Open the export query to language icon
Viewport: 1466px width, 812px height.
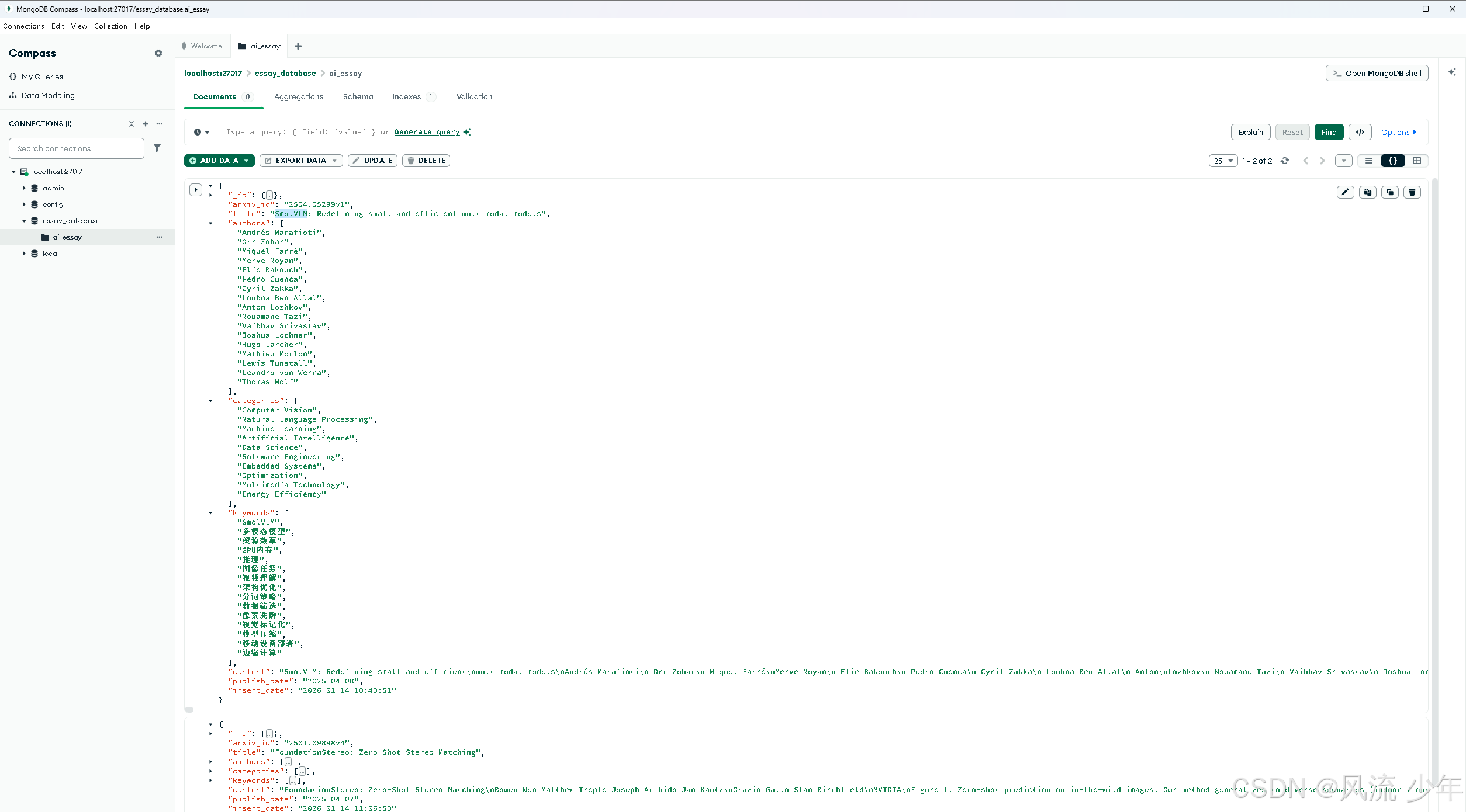(1360, 132)
